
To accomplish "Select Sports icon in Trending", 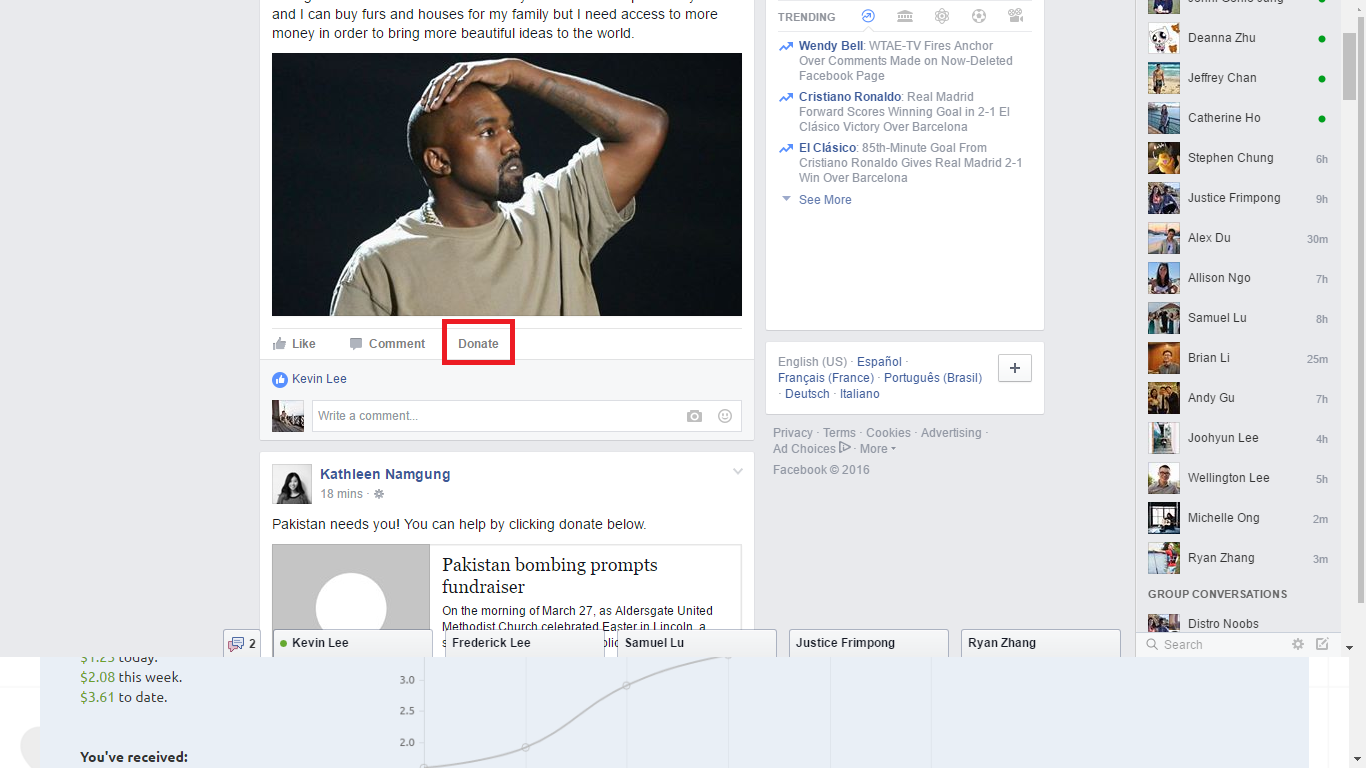I will (979, 16).
